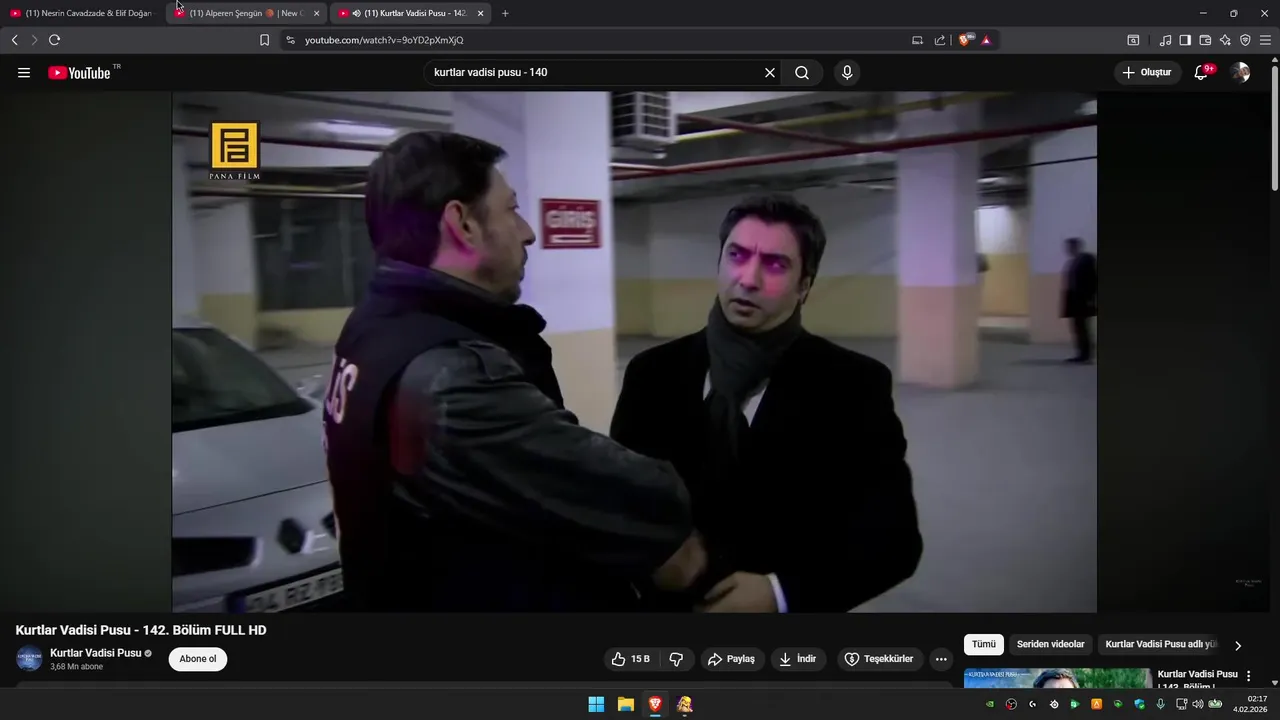Open YouTube guide hamburger menu
The image size is (1280, 720).
click(24, 72)
